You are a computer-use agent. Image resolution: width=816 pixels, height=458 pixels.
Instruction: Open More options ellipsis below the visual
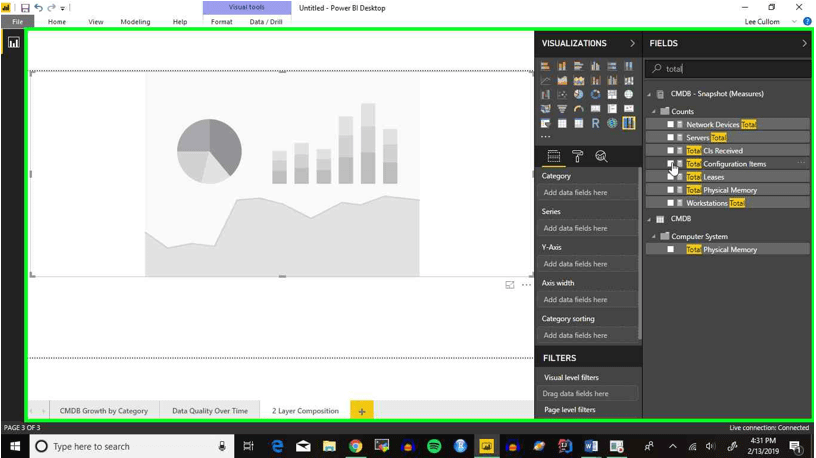click(527, 285)
